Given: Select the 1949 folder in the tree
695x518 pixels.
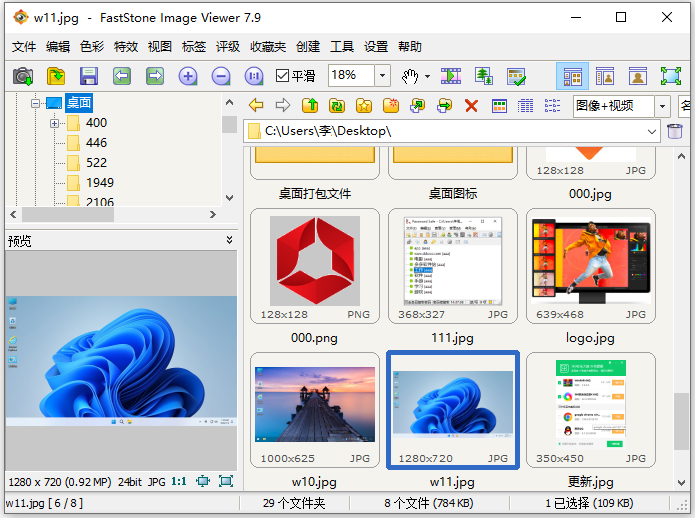Looking at the screenshot, I should coord(100,183).
